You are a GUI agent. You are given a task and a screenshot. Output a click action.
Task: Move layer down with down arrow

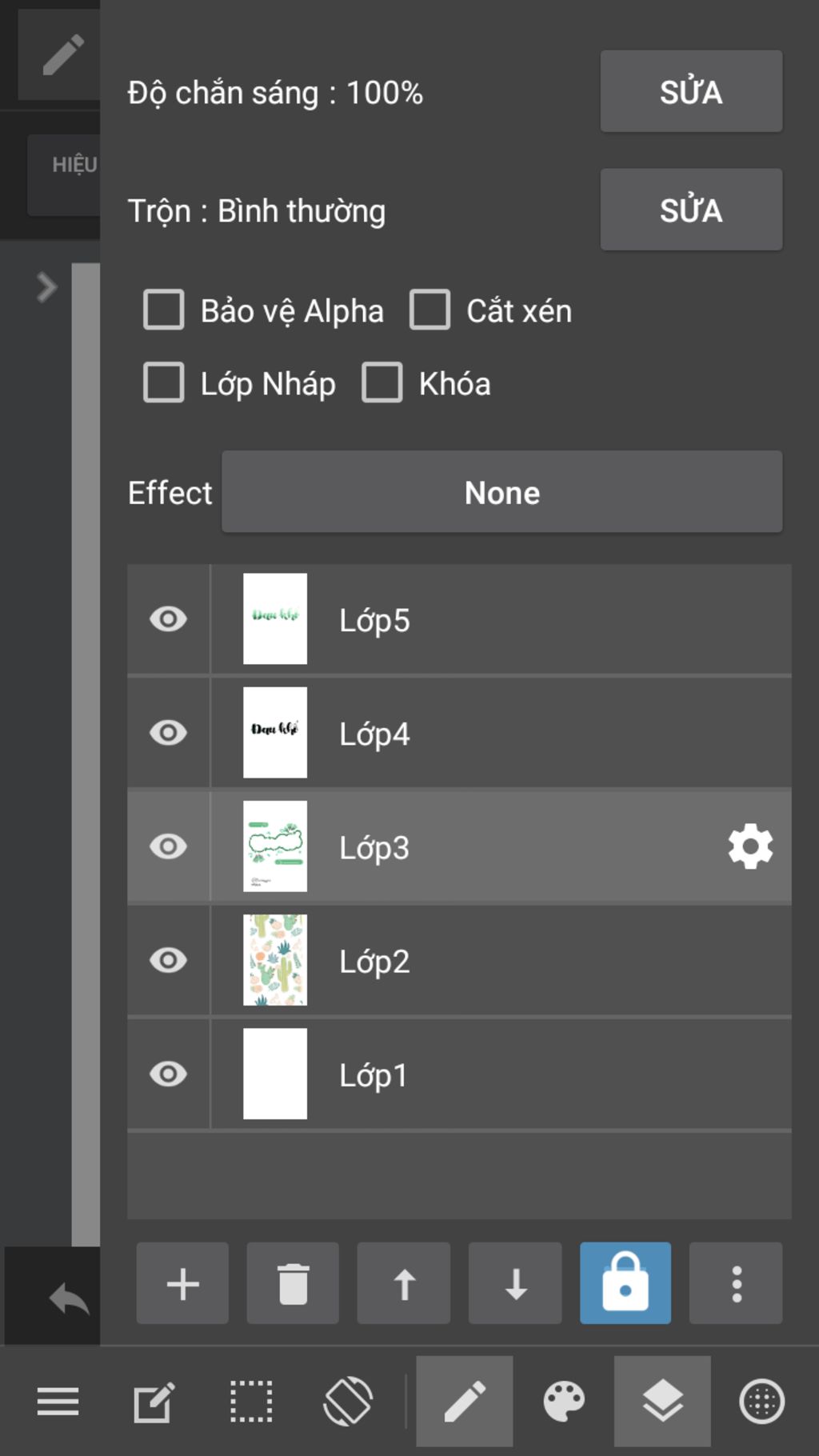click(515, 1283)
